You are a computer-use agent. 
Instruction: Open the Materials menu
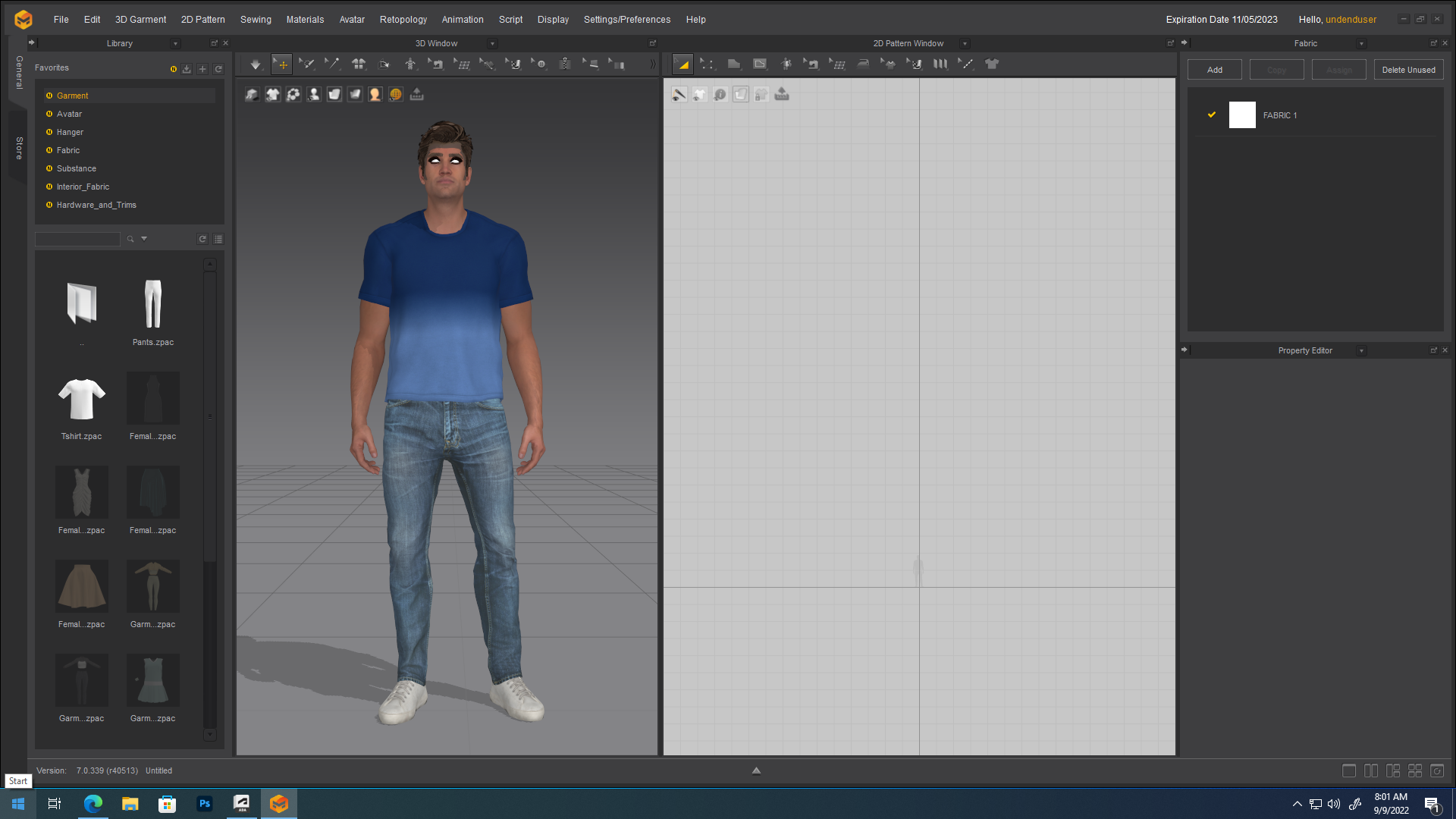pyautogui.click(x=305, y=20)
